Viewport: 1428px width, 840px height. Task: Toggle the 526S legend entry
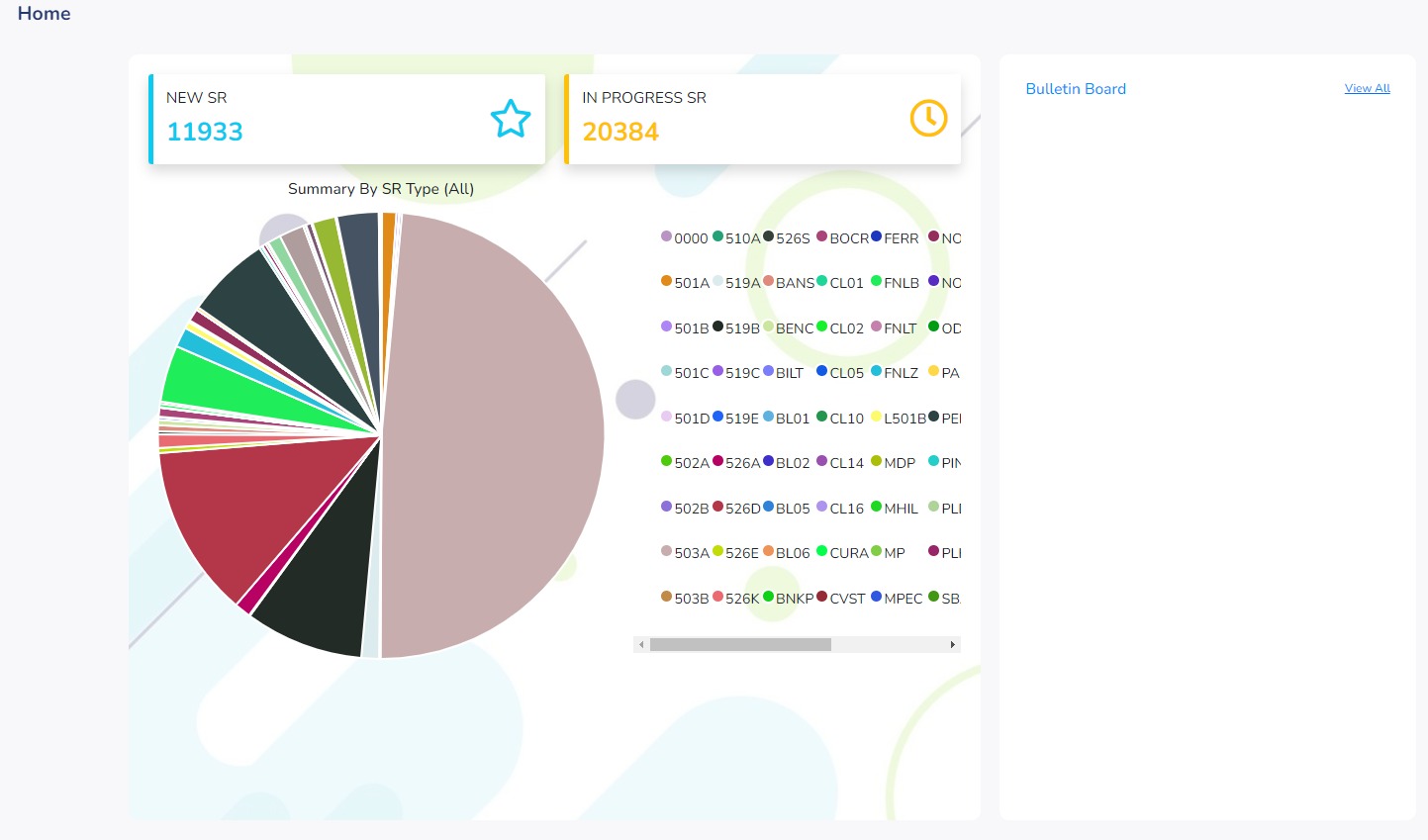point(787,237)
